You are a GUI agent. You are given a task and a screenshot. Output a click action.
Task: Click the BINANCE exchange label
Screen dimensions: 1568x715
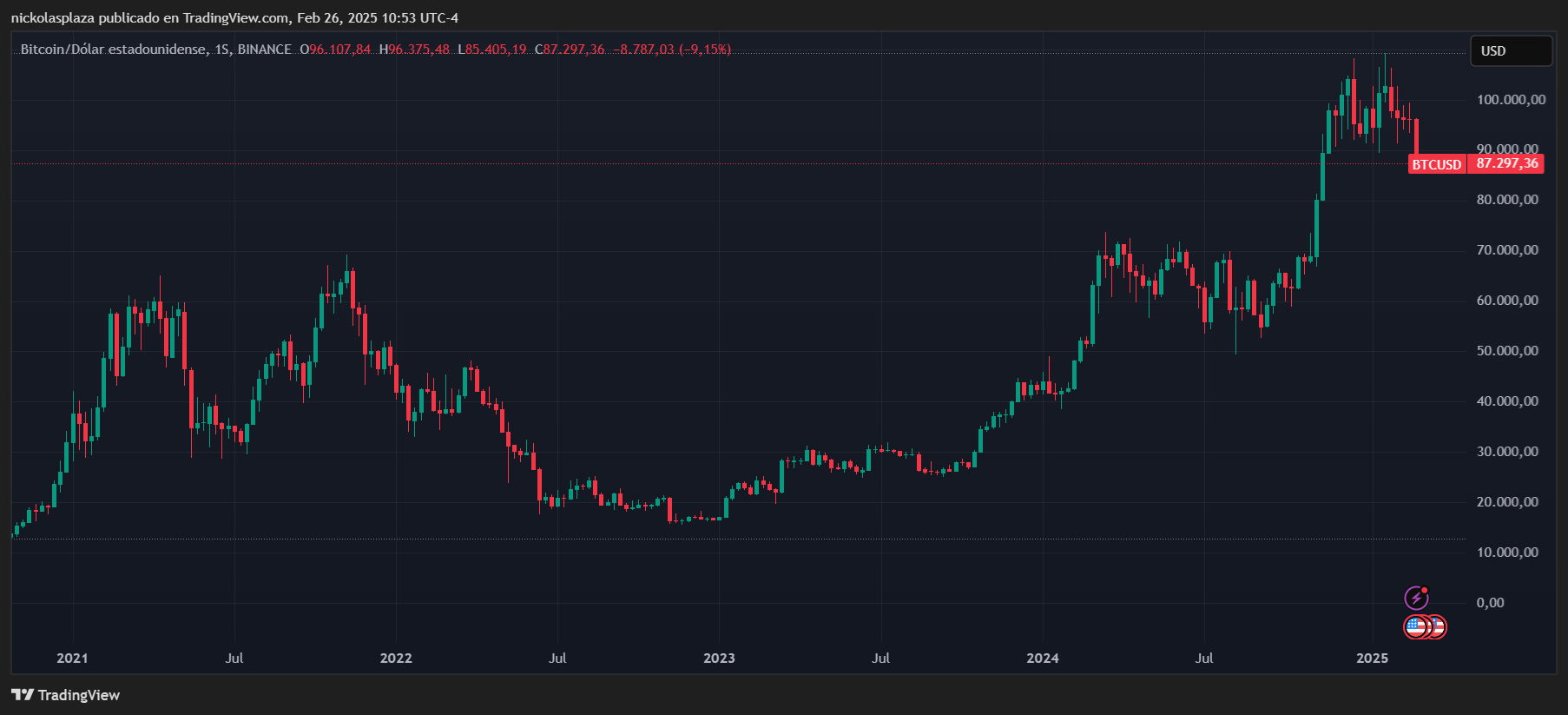[265, 50]
